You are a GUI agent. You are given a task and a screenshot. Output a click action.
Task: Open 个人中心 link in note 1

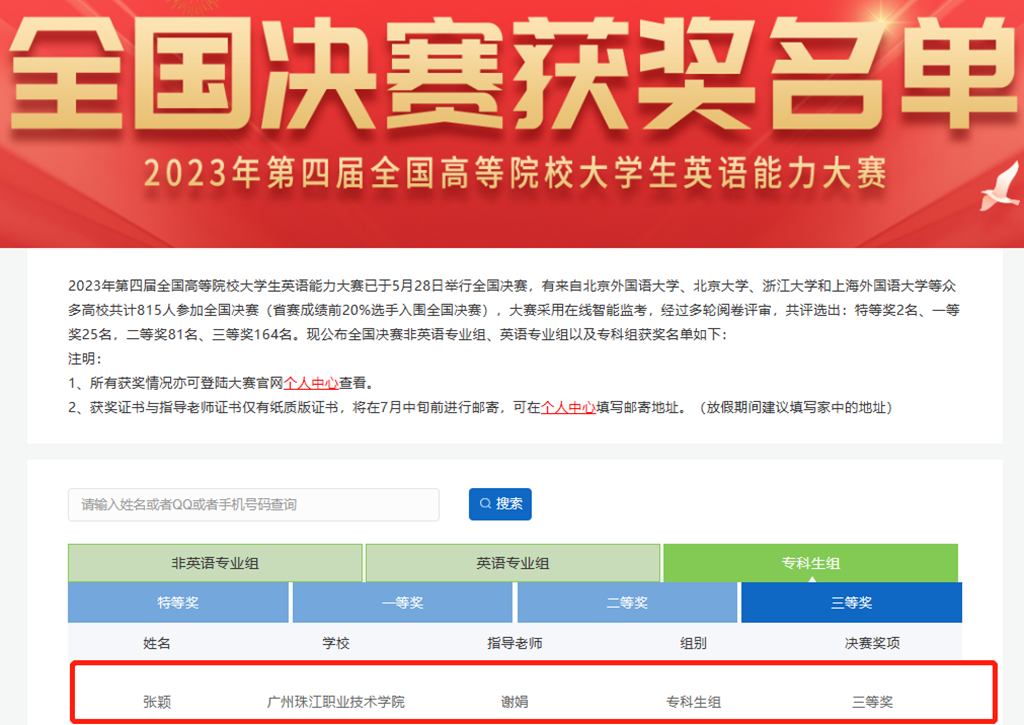311,383
